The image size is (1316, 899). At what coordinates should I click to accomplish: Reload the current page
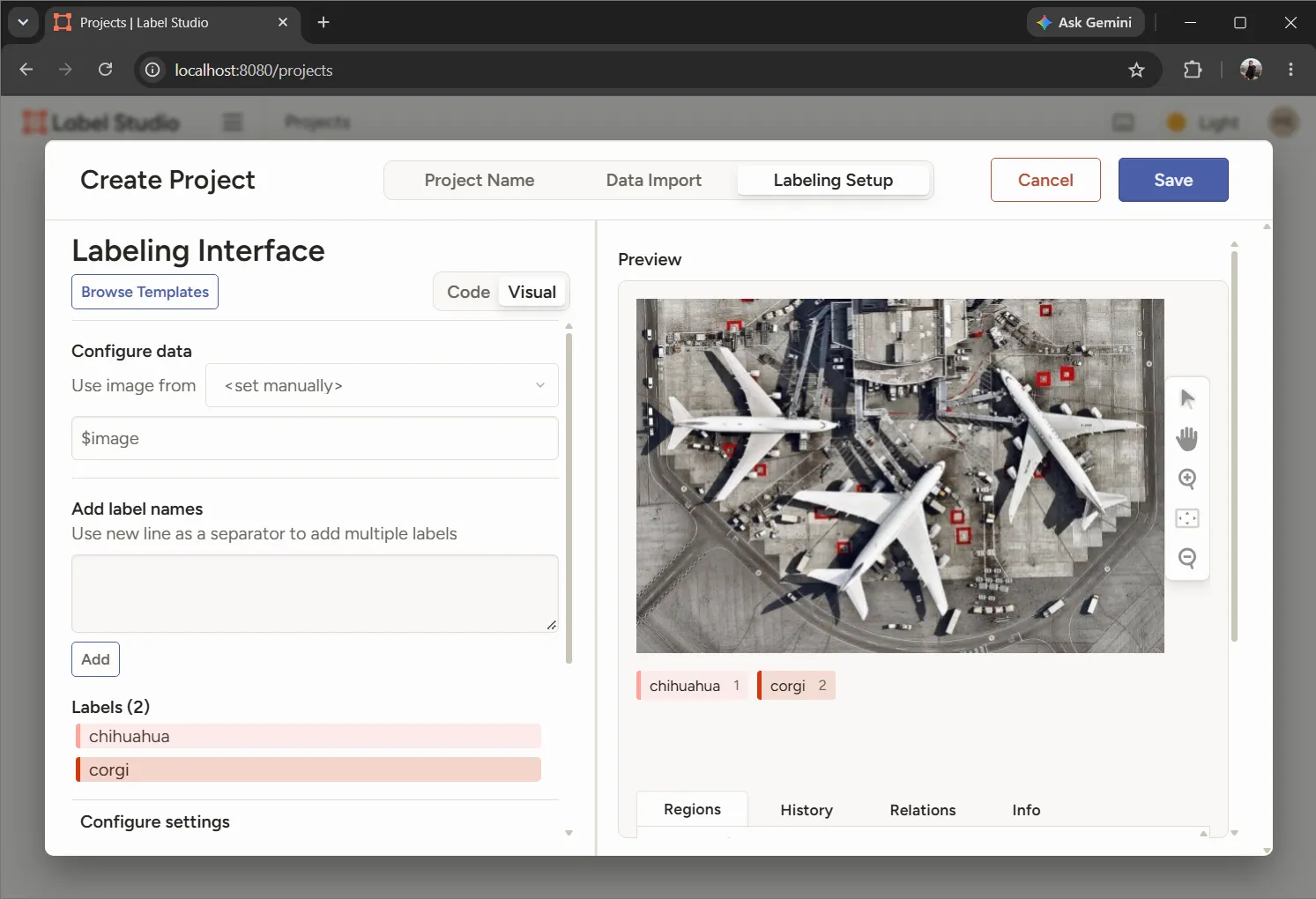tap(105, 70)
